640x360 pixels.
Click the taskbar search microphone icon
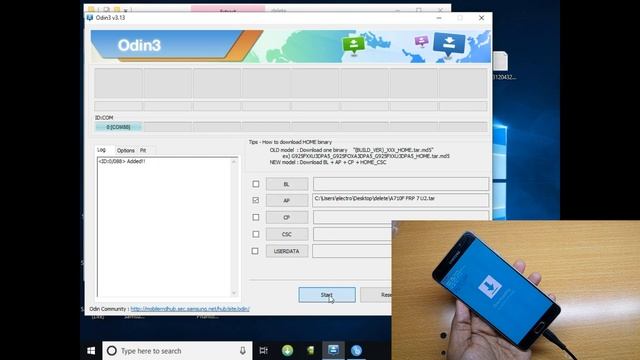(243, 351)
